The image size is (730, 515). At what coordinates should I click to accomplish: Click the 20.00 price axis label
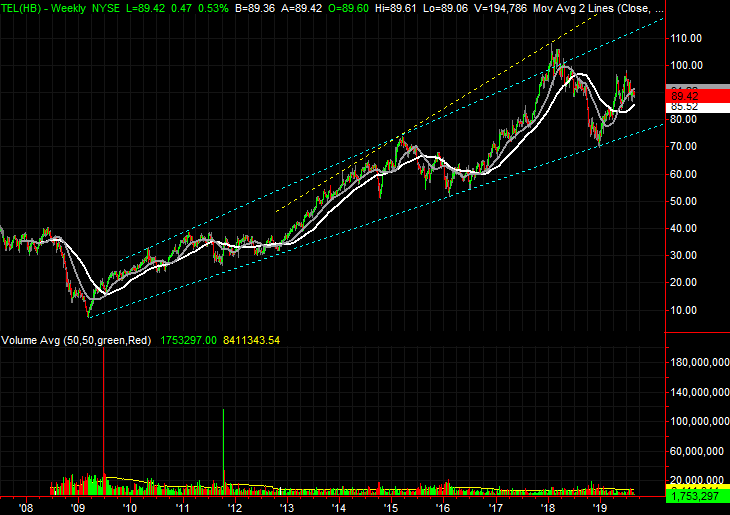click(683, 282)
